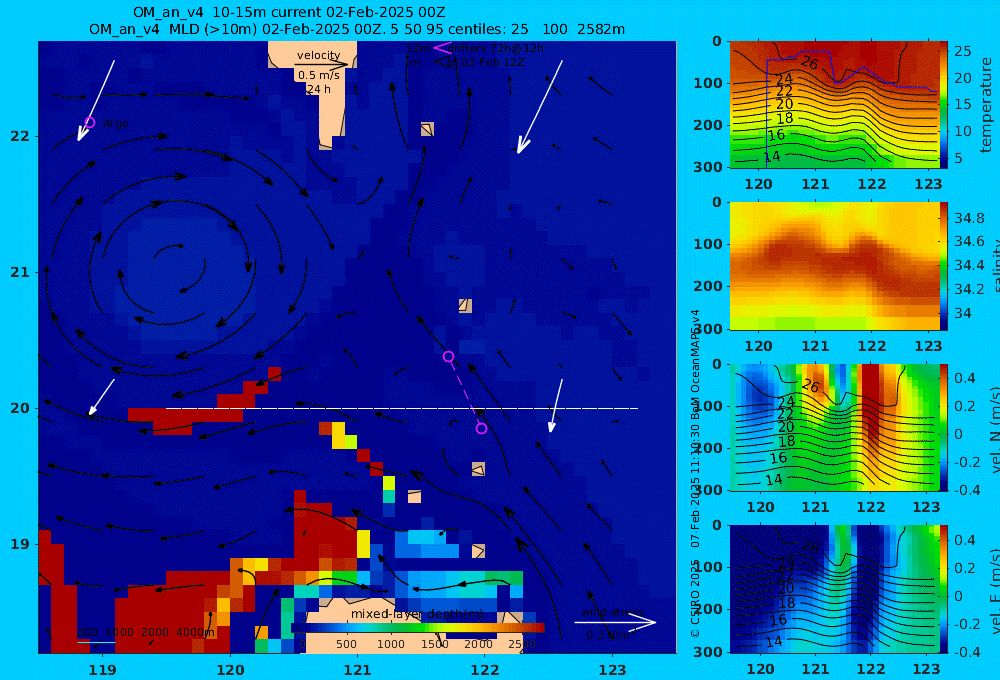The width and height of the screenshot is (1000, 680).
Task: Open the eastward velocity section panel
Action: 834,589
